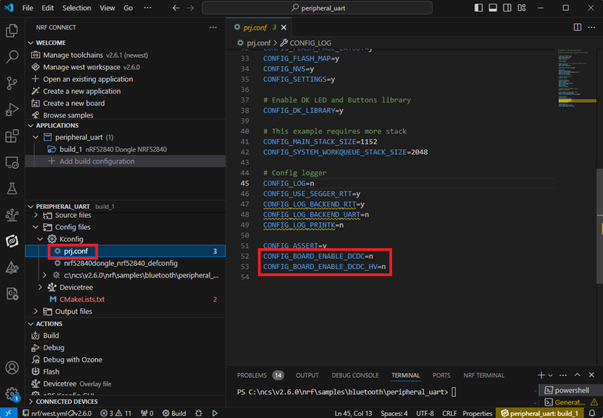Switch to the PROBLEMS panel tab
The image size is (603, 418).
click(x=250, y=375)
